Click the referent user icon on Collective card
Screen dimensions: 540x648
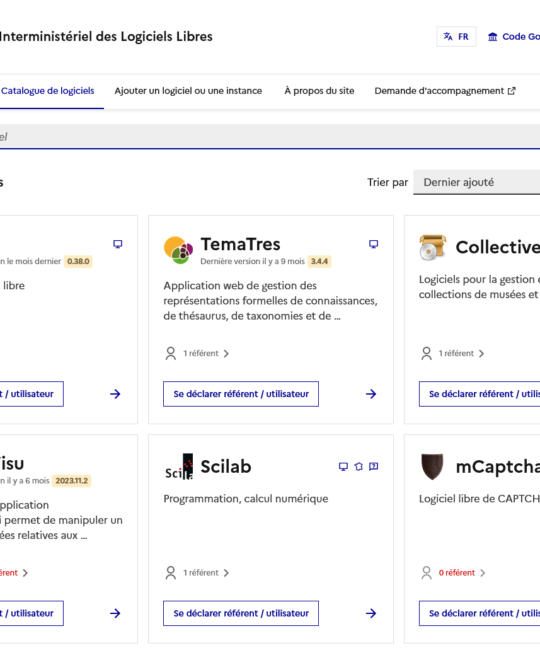tap(426, 353)
